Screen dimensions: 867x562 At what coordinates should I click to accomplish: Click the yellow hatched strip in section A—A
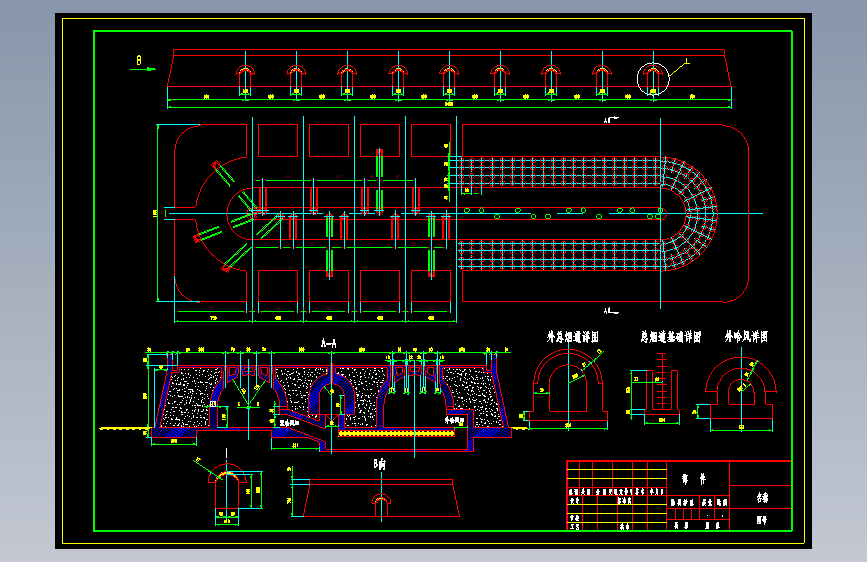pos(396,434)
